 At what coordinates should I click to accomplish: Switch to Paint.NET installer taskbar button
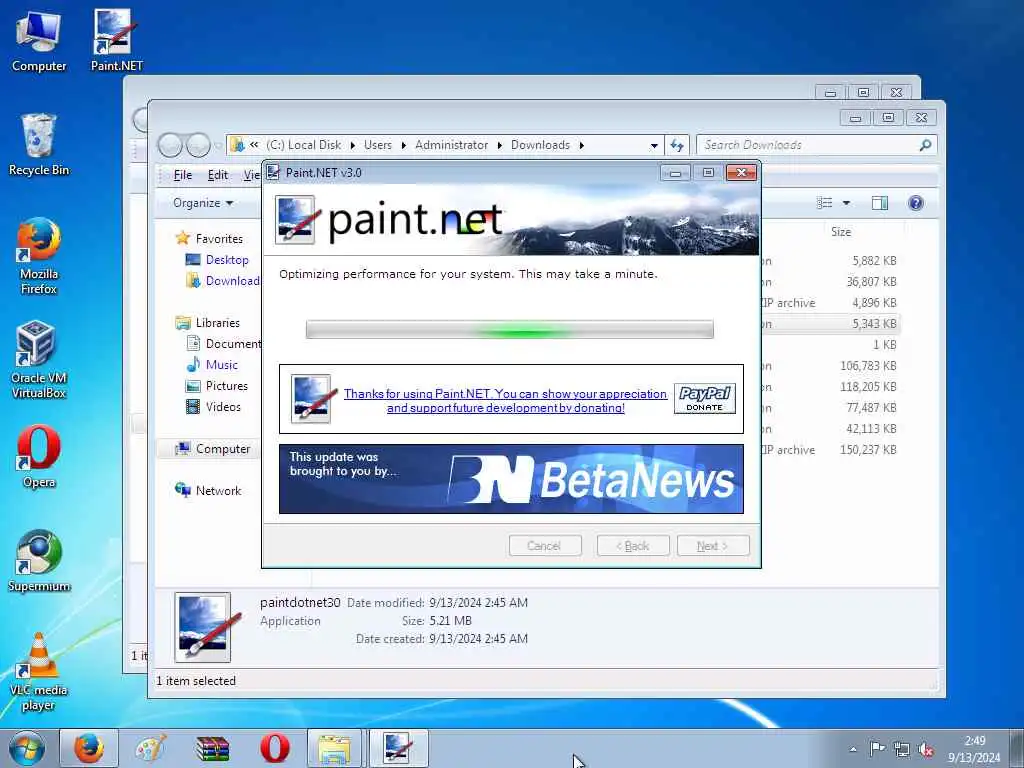coord(398,748)
